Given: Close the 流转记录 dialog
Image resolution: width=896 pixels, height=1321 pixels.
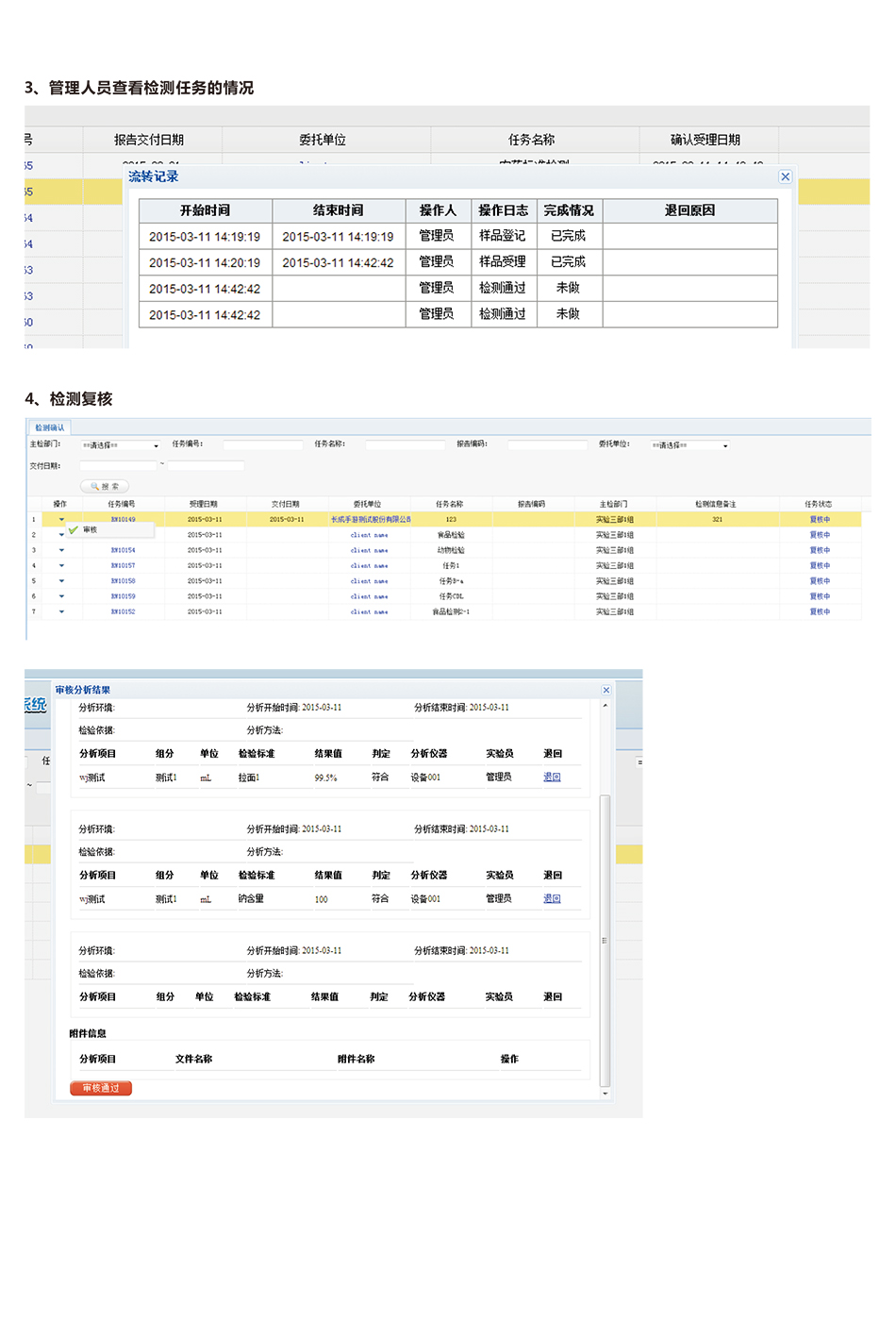Looking at the screenshot, I should (x=785, y=176).
